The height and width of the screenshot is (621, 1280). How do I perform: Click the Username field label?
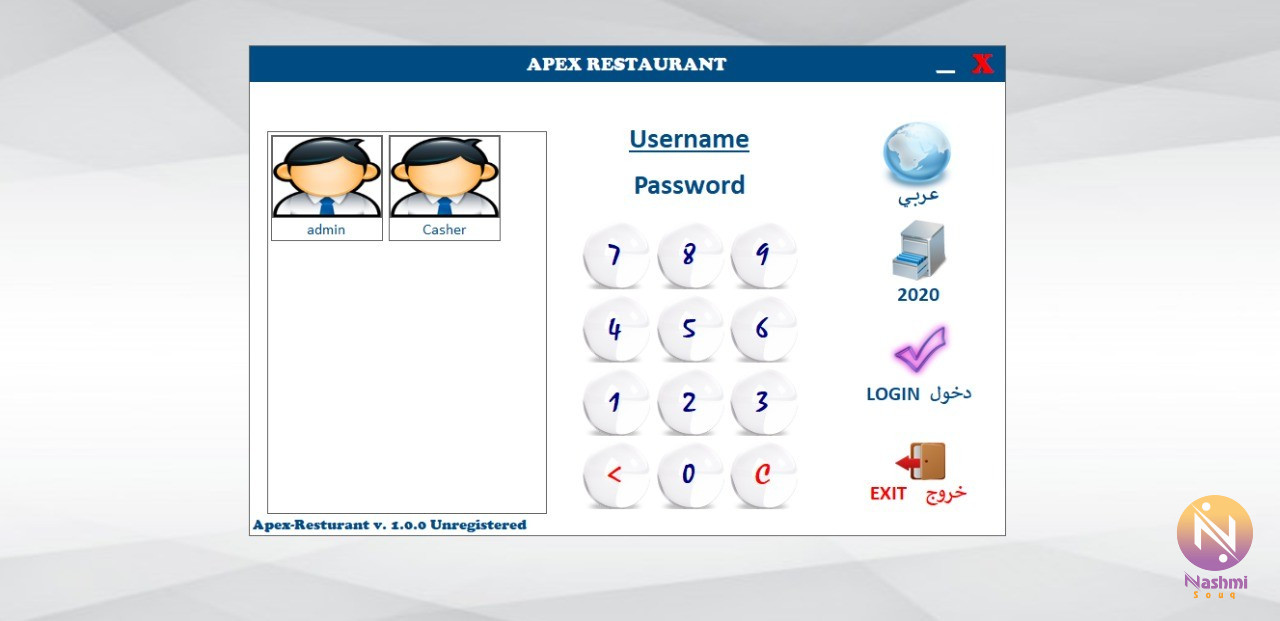point(689,139)
